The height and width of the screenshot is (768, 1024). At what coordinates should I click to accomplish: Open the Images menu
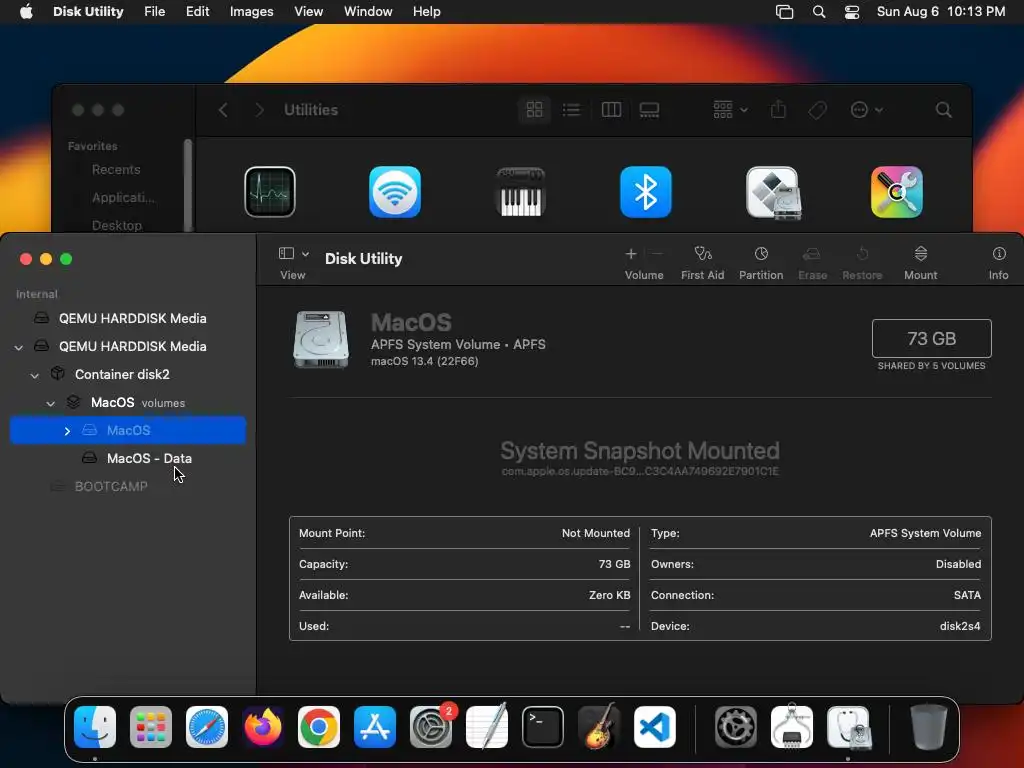tap(251, 12)
